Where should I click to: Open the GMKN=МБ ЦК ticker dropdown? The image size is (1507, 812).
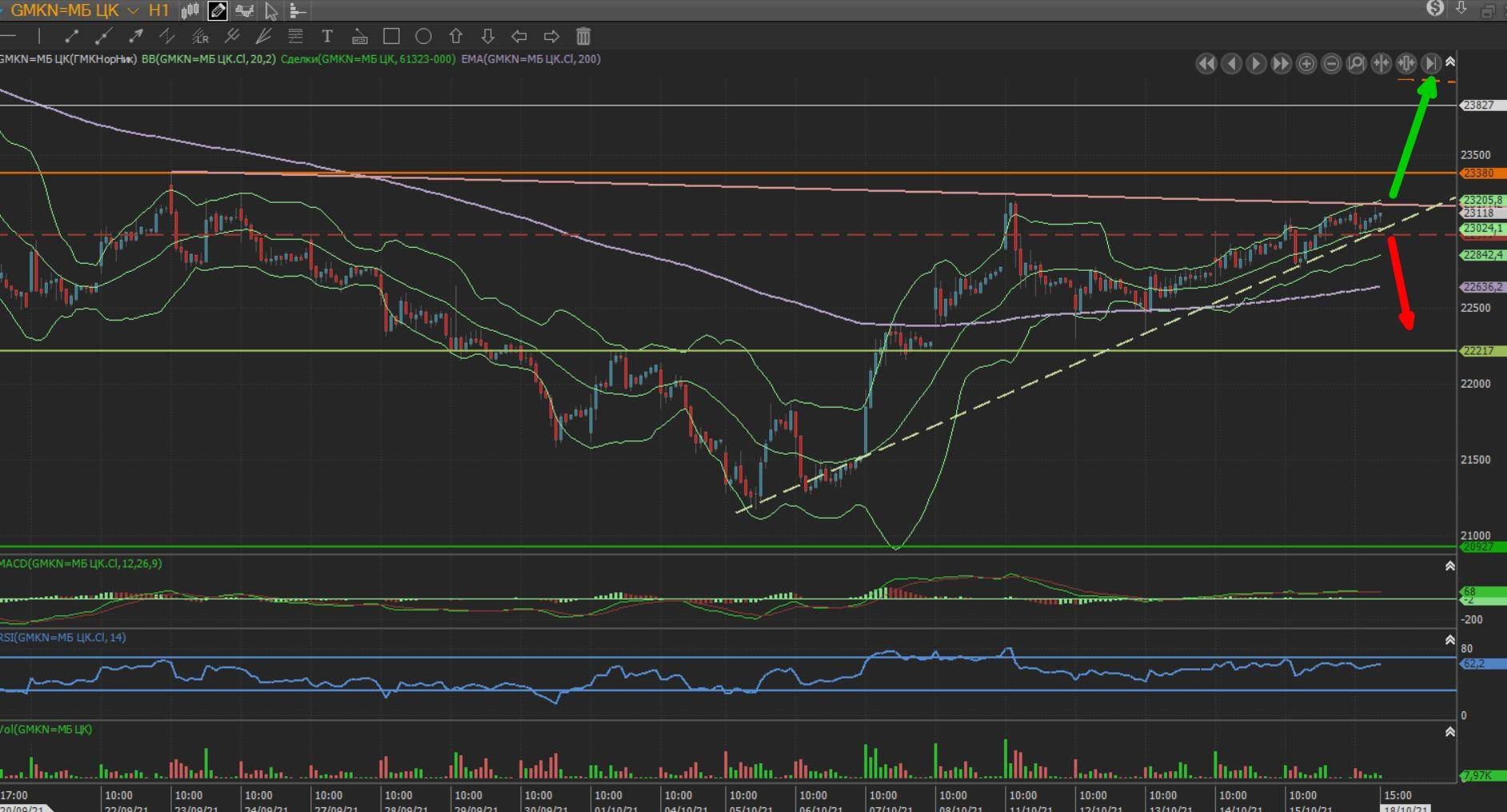[133, 10]
